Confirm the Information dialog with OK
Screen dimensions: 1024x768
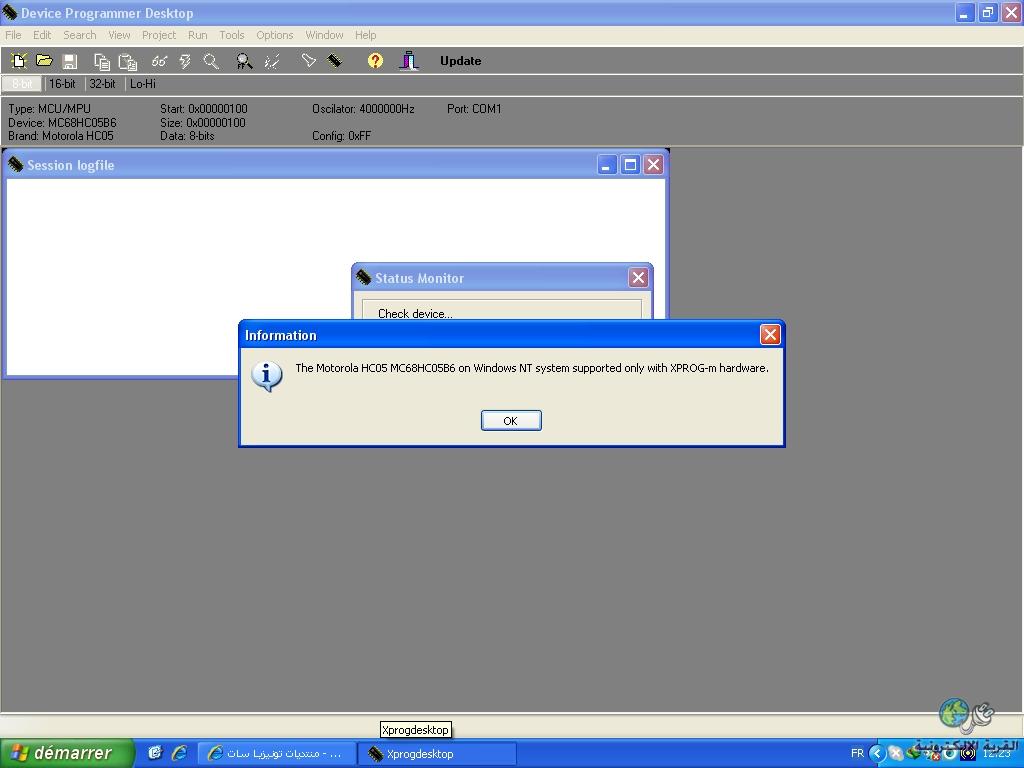(511, 421)
